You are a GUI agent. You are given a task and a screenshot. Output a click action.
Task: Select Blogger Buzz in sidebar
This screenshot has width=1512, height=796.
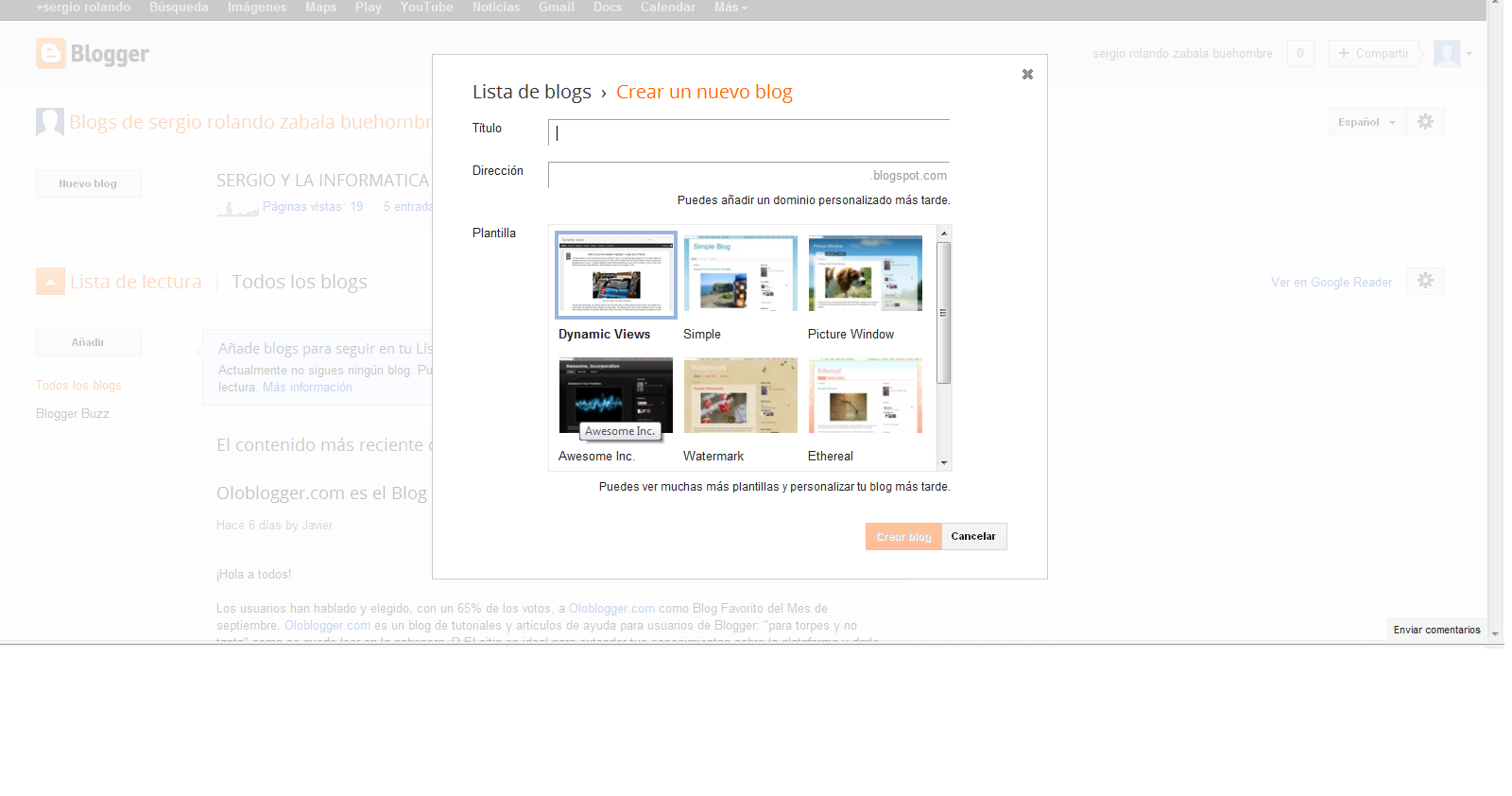tap(73, 414)
